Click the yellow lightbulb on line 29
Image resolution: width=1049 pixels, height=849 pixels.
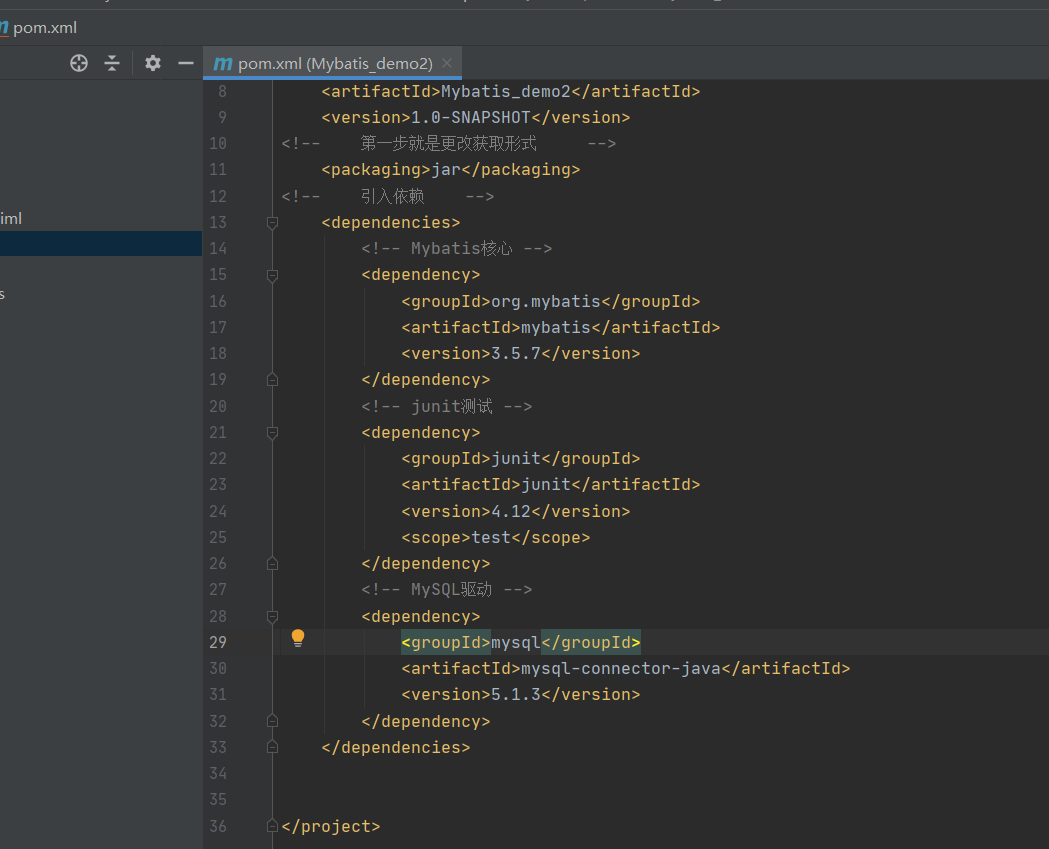297,638
